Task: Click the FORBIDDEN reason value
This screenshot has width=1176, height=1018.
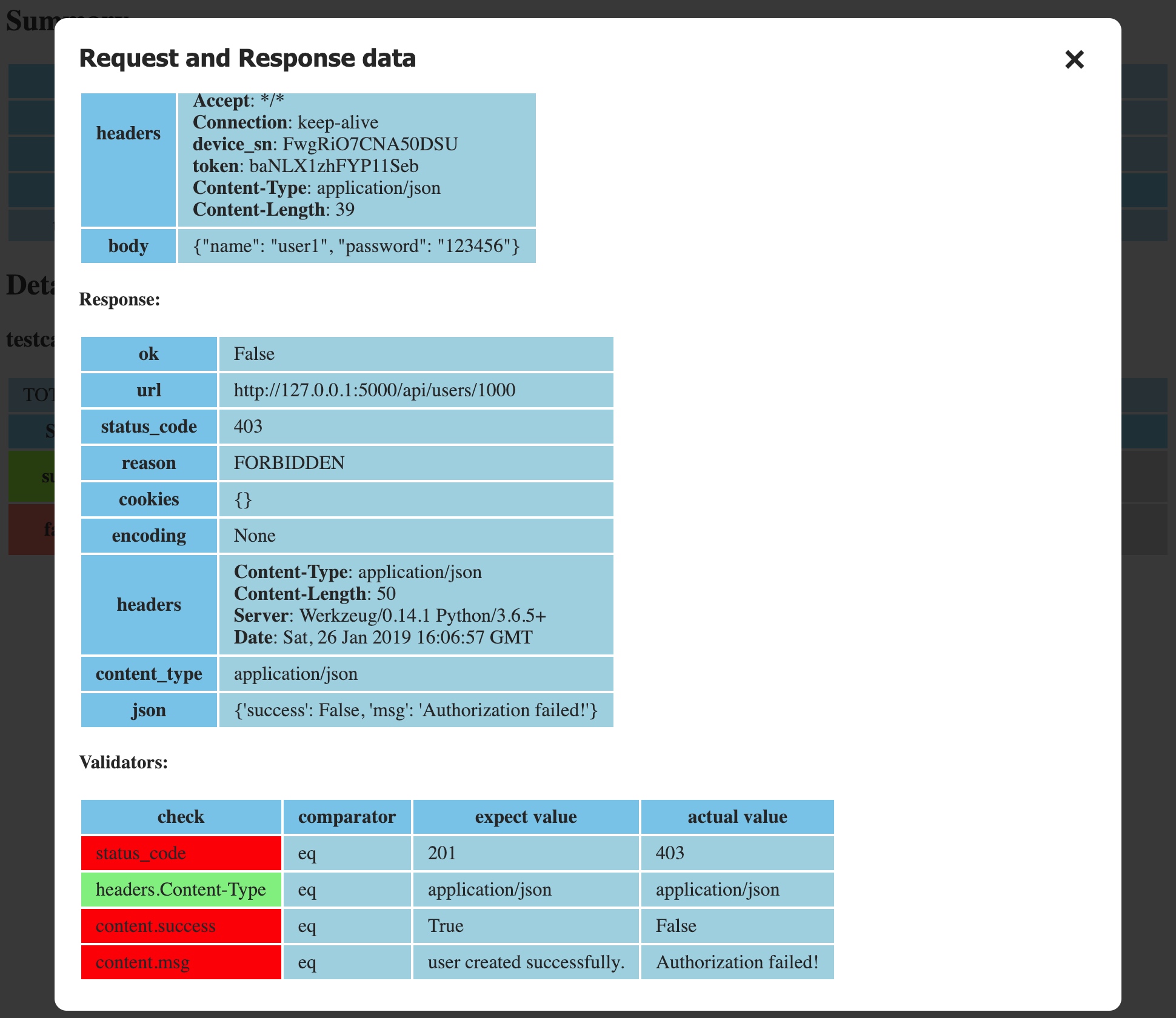Action: click(x=289, y=463)
